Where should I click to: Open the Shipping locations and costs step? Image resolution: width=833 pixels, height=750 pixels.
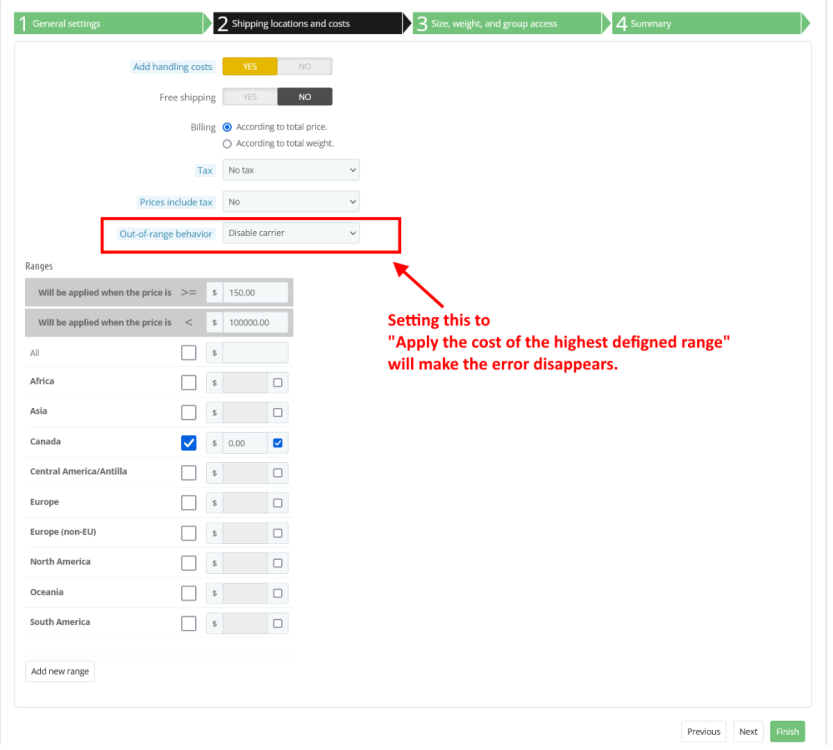(300, 22)
